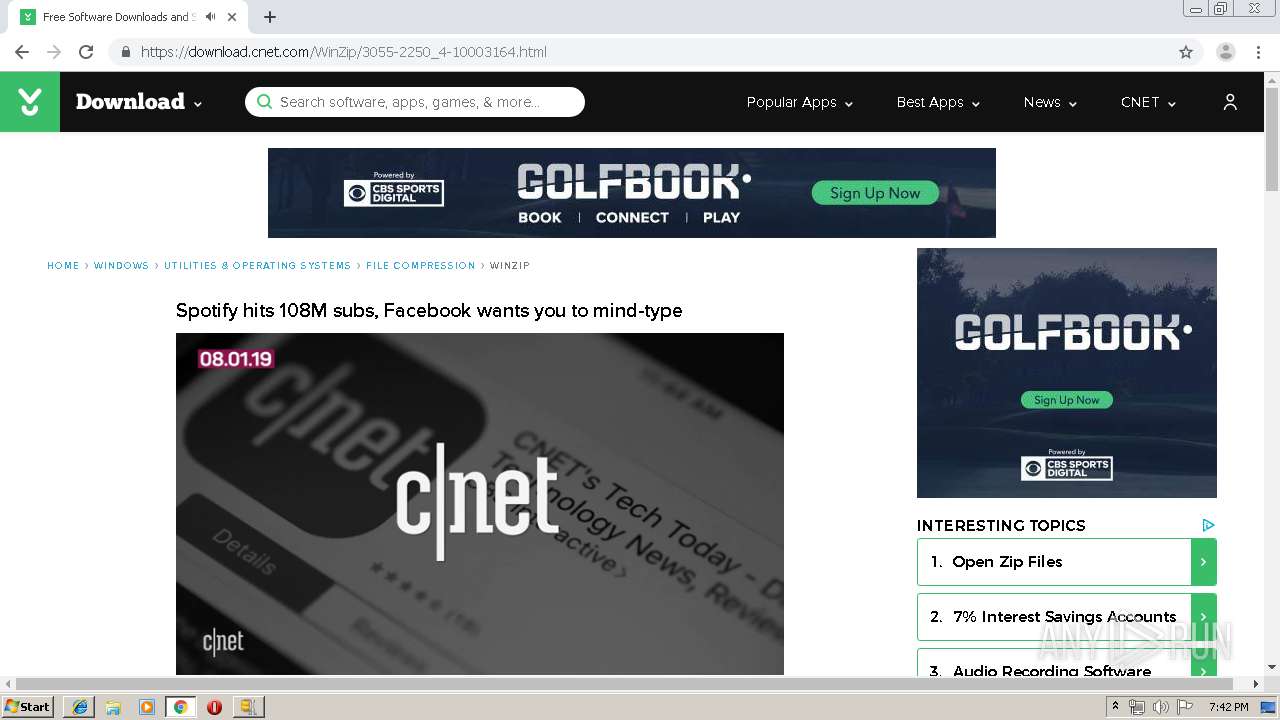Go to WINDOWS breadcrumb
Screen dimensions: 1280x720
pyautogui.click(x=121, y=266)
